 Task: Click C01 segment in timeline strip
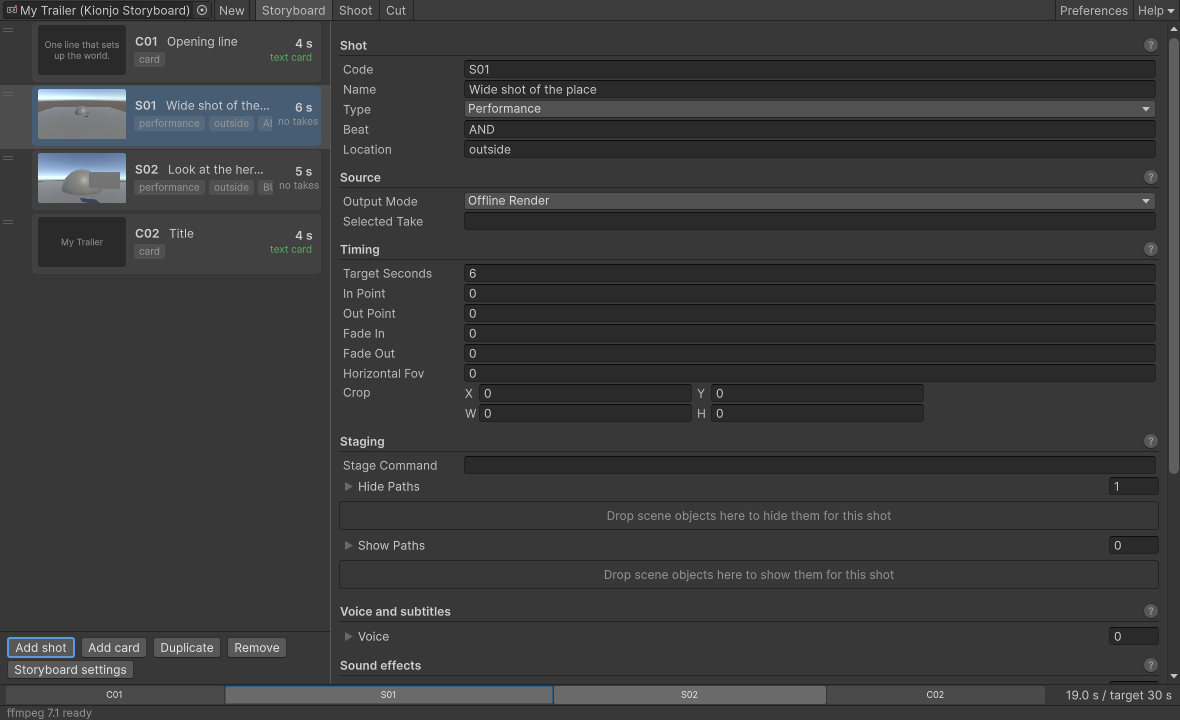point(114,694)
